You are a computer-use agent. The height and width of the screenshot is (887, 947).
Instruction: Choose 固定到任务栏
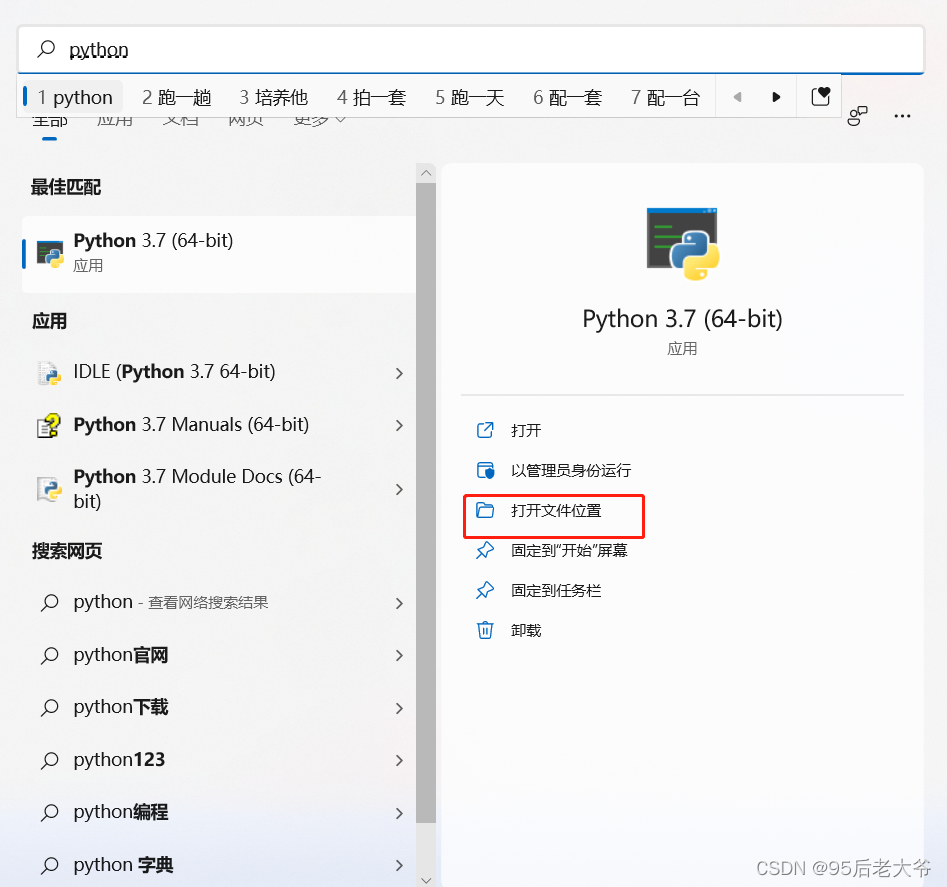click(556, 591)
